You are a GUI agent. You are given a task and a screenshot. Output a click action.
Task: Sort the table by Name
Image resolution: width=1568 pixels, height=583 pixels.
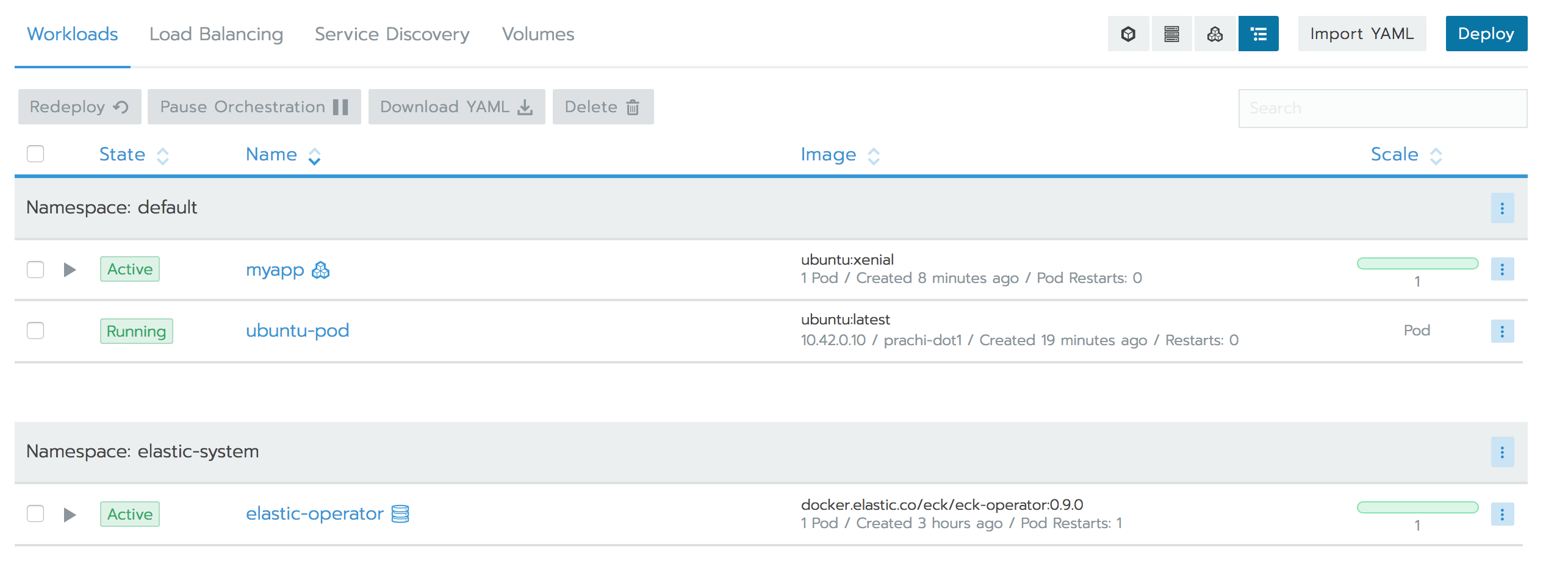(272, 154)
